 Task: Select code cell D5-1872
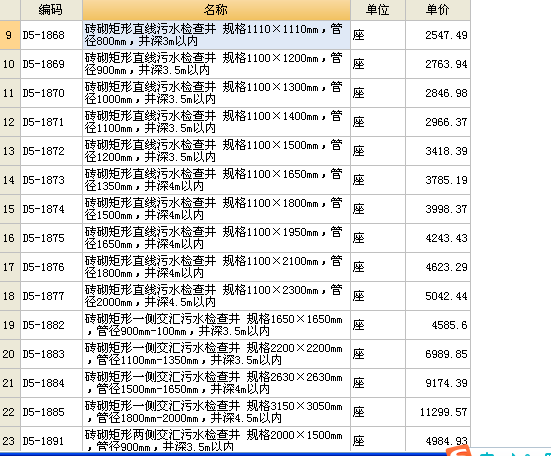51,151
